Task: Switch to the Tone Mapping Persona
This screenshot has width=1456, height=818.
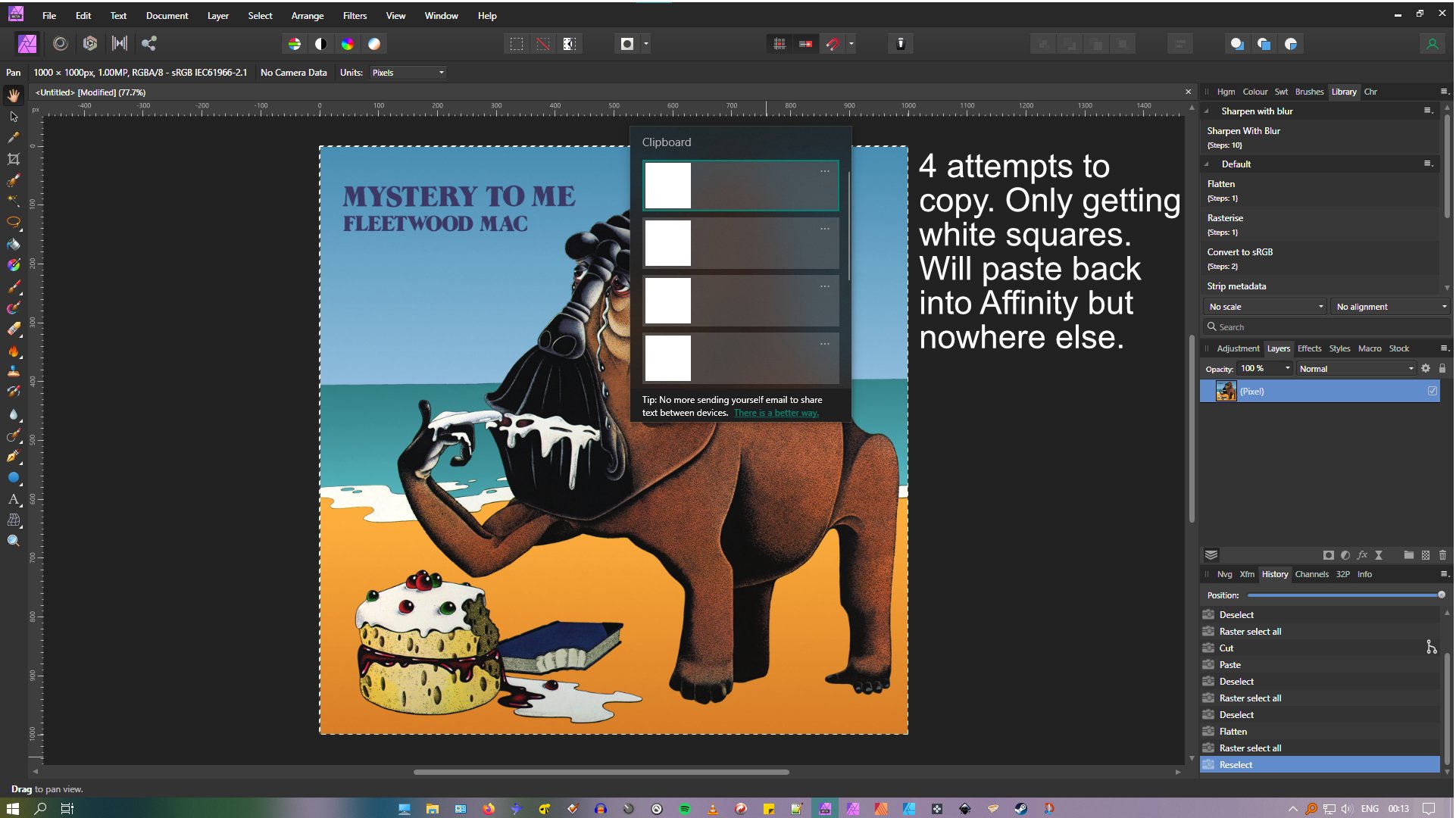Action: click(120, 44)
